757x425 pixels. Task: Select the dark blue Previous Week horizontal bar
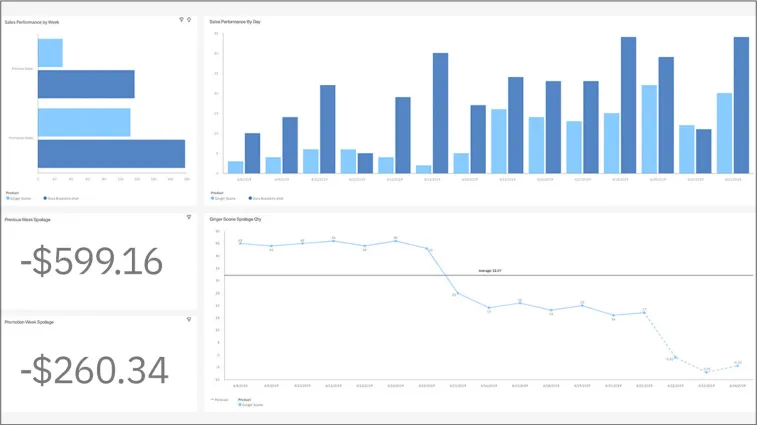click(86, 84)
